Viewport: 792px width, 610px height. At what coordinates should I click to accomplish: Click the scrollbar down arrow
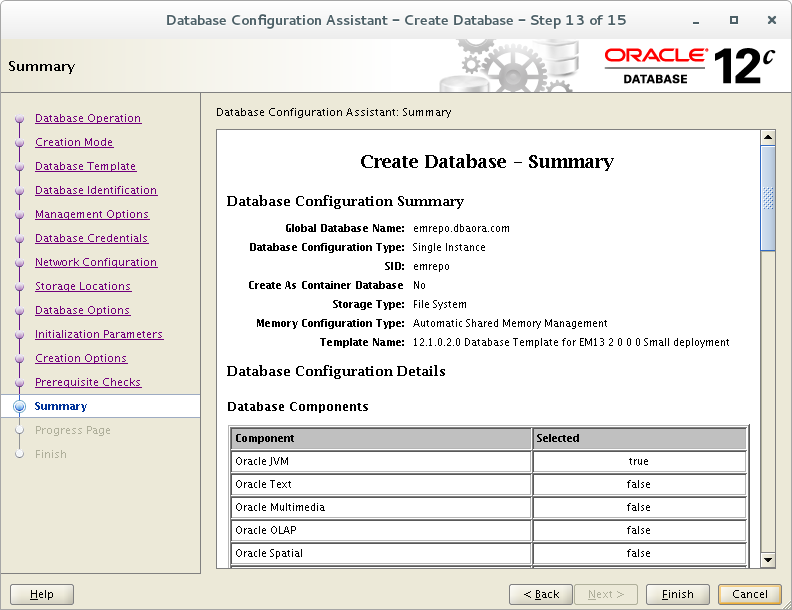click(x=768, y=560)
